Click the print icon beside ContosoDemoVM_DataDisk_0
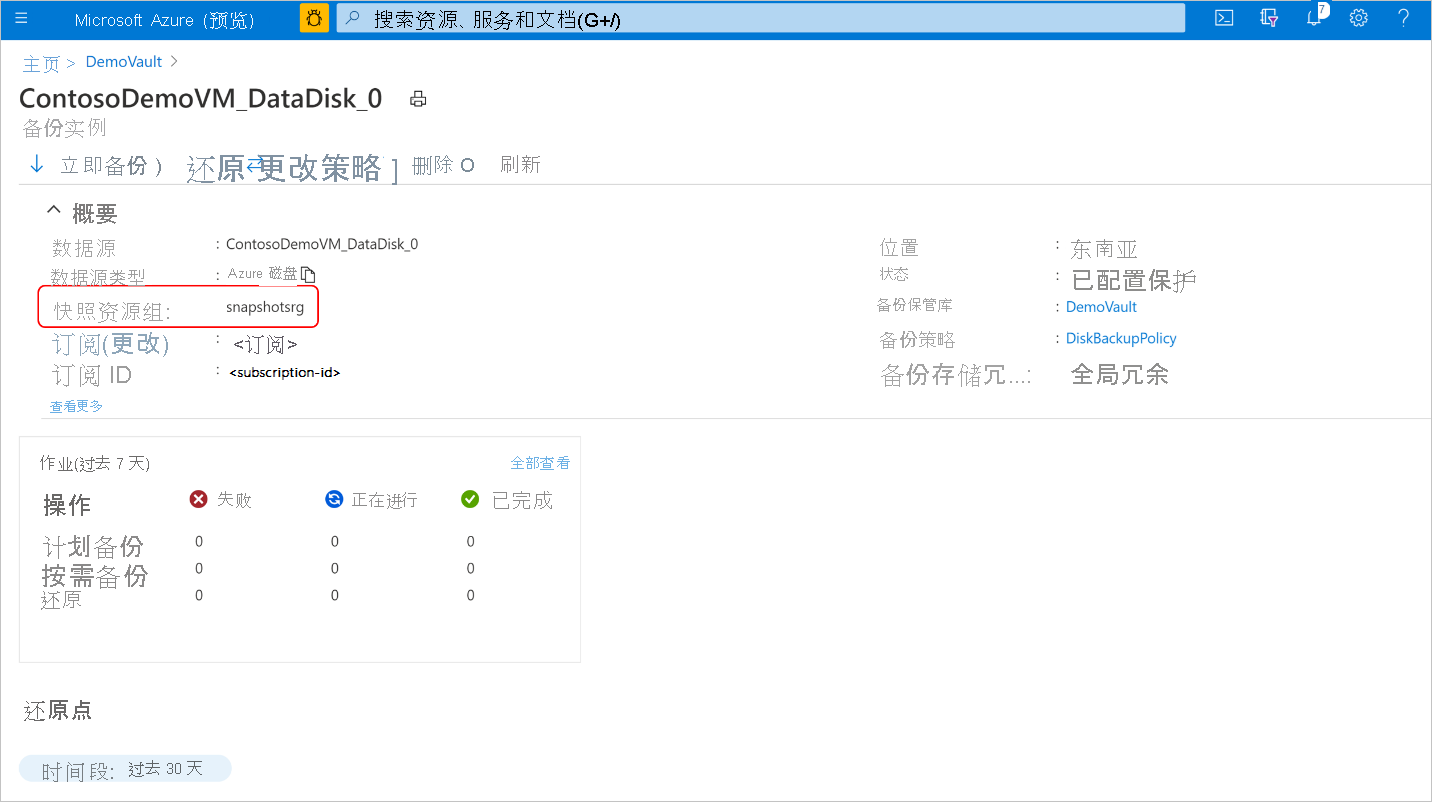Screen dimensions: 1432x802 pos(417,98)
